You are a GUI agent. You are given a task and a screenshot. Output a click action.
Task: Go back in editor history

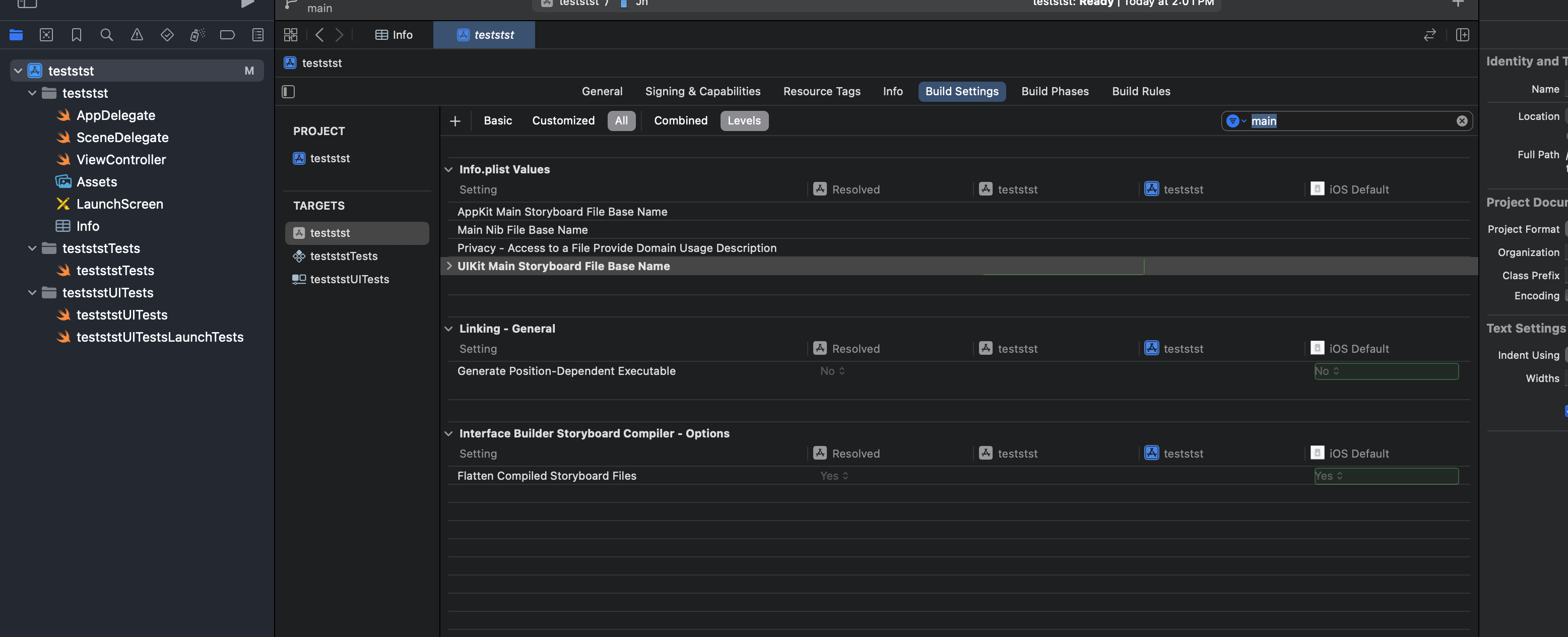click(319, 35)
